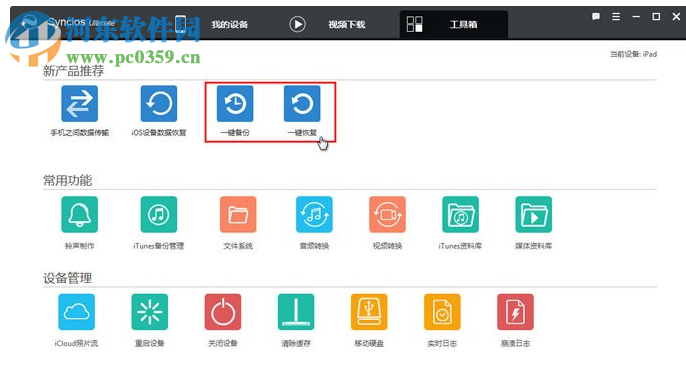Open the 移动硬盘 mobile hard disk tool
The height and width of the screenshot is (392, 686).
coord(369,312)
